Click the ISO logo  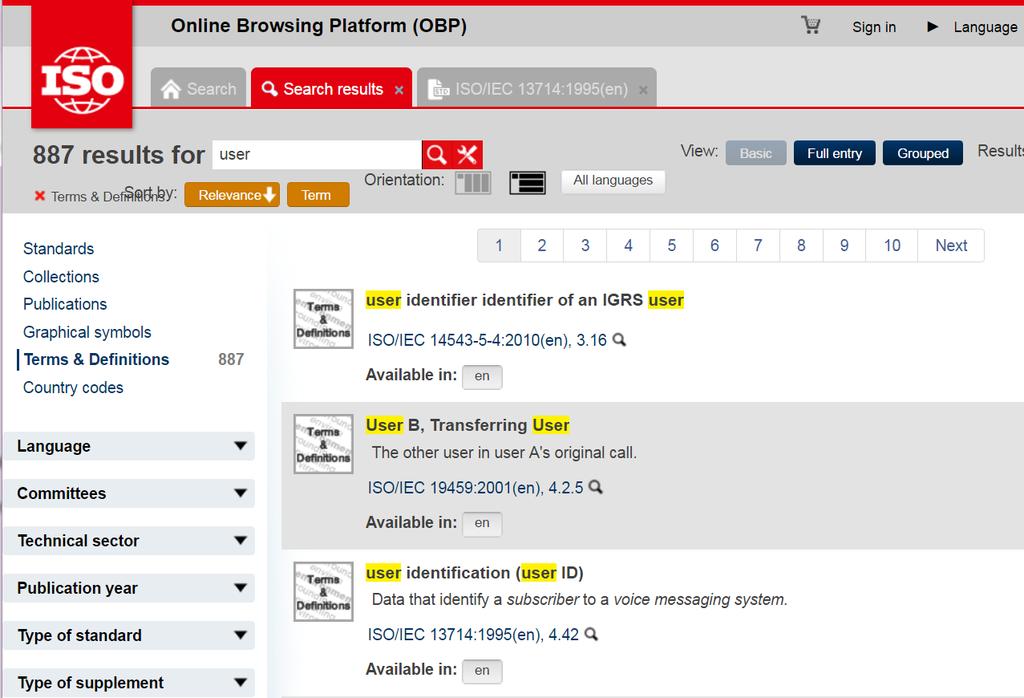coord(82,65)
